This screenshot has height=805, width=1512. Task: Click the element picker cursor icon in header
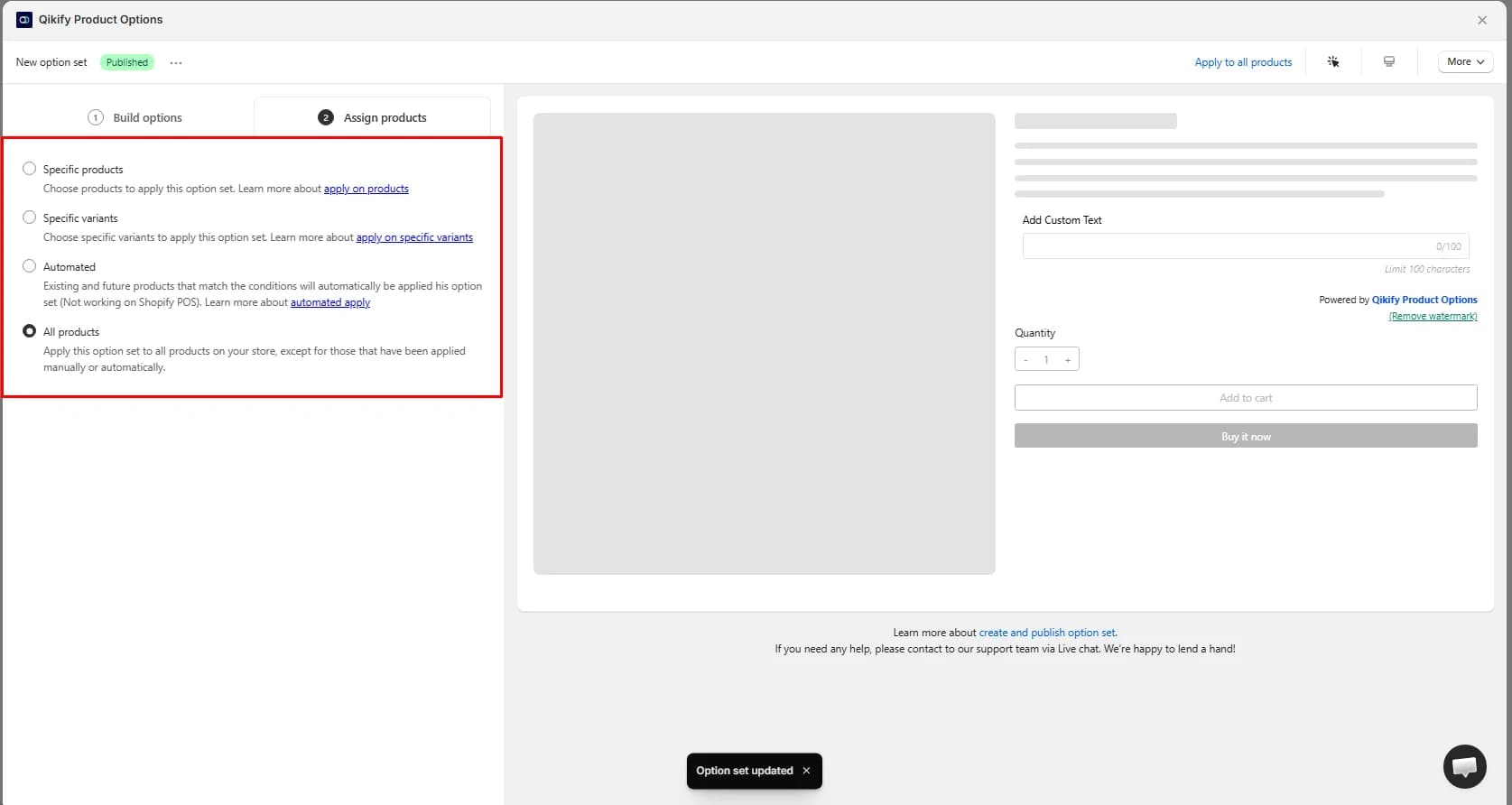click(1333, 61)
